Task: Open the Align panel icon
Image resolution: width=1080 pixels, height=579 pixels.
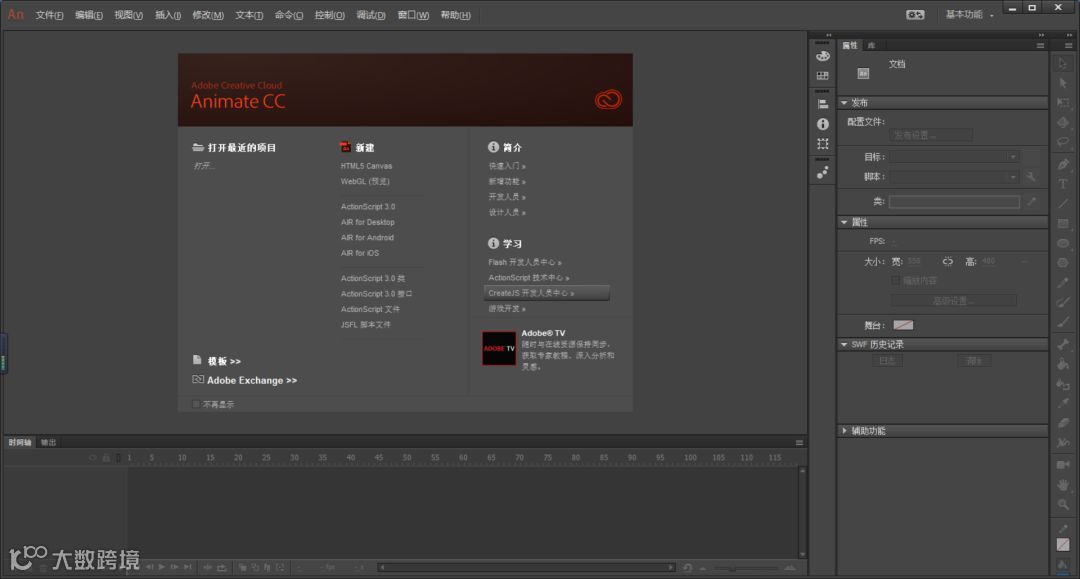Action: pyautogui.click(x=822, y=104)
